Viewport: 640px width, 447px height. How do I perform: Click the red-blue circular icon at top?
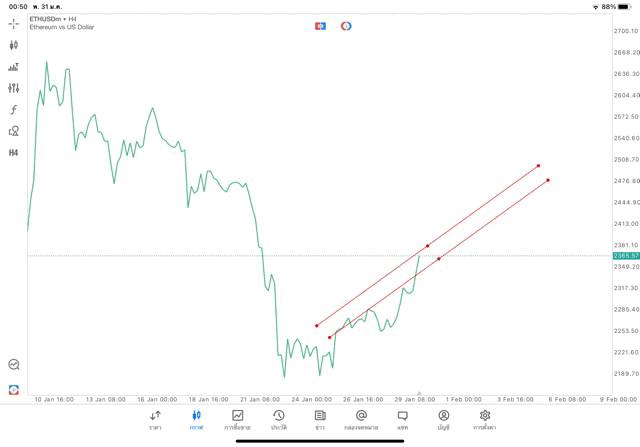tap(346, 26)
